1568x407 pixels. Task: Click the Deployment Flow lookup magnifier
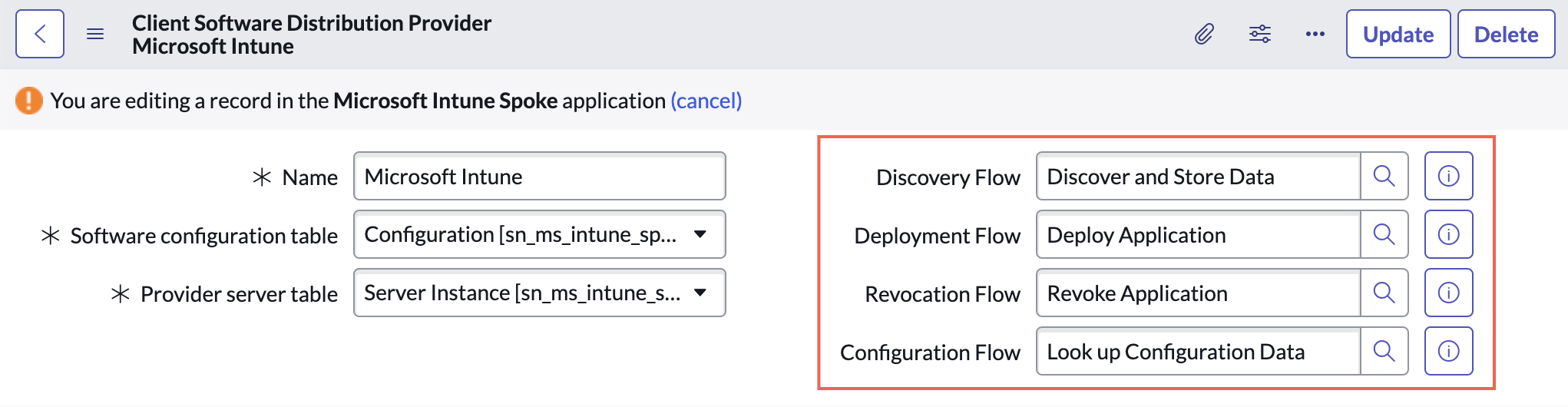[1384, 235]
